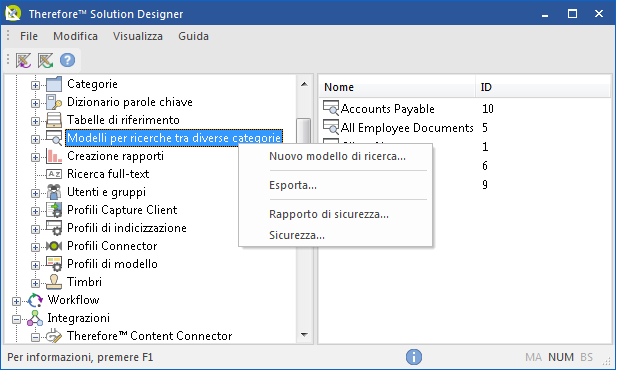This screenshot has width=617, height=371.
Task: Choose Nuovo modello di ricerca from context menu
Action: tap(336, 156)
